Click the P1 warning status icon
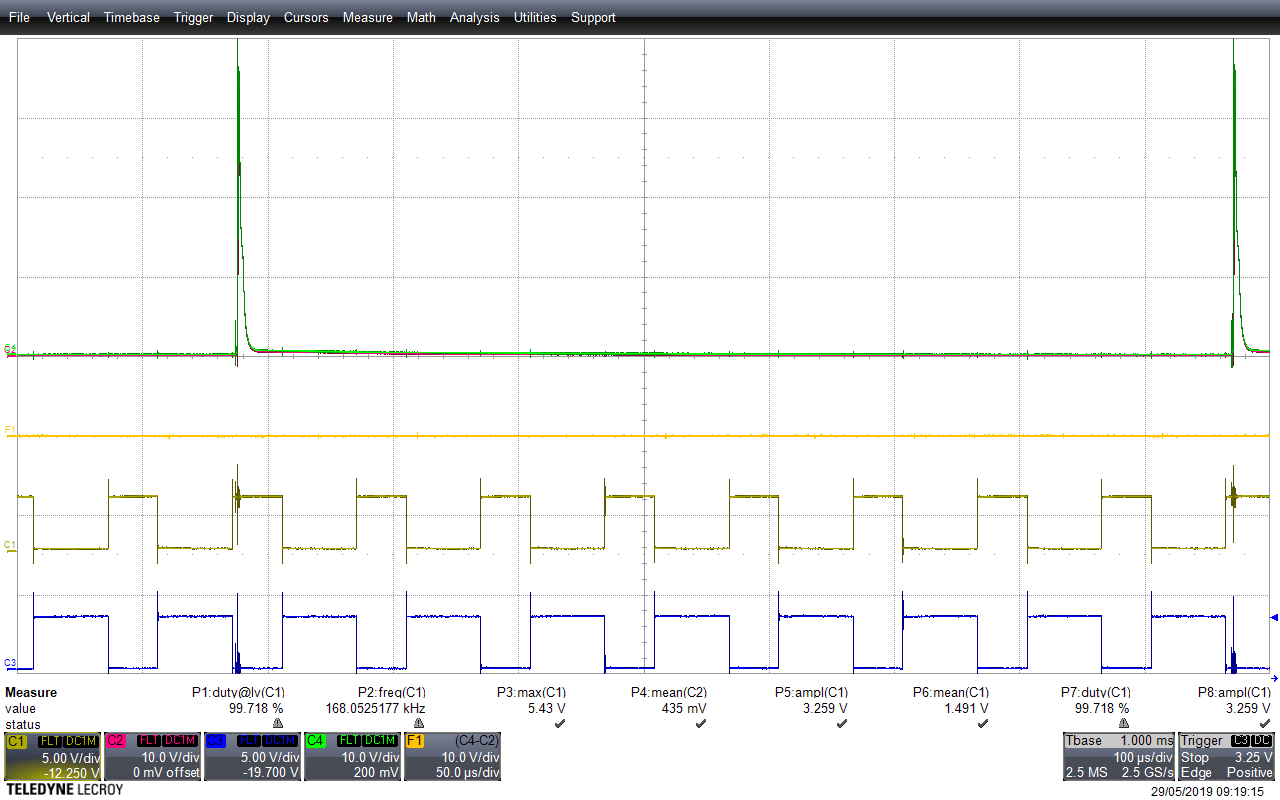1280x800 pixels. (x=278, y=723)
